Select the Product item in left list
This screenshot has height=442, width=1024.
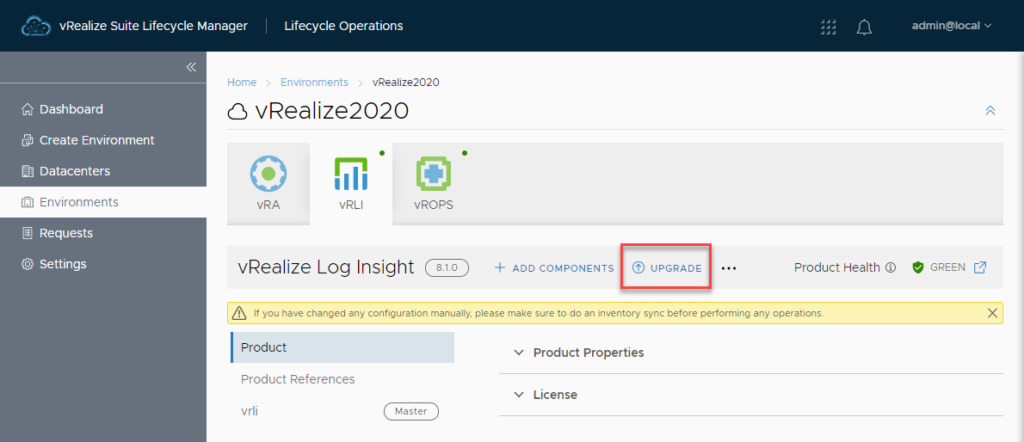pos(342,347)
